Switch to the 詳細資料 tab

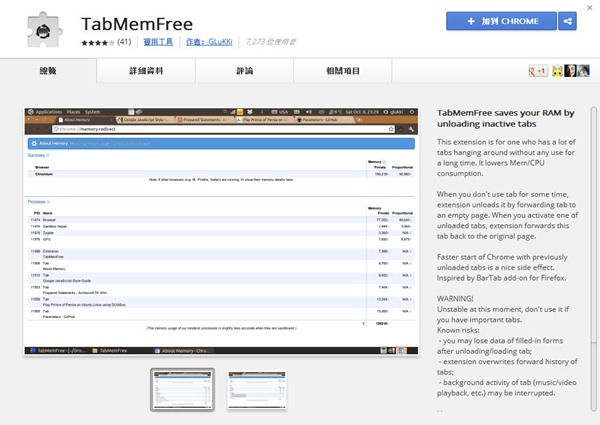[146, 71]
